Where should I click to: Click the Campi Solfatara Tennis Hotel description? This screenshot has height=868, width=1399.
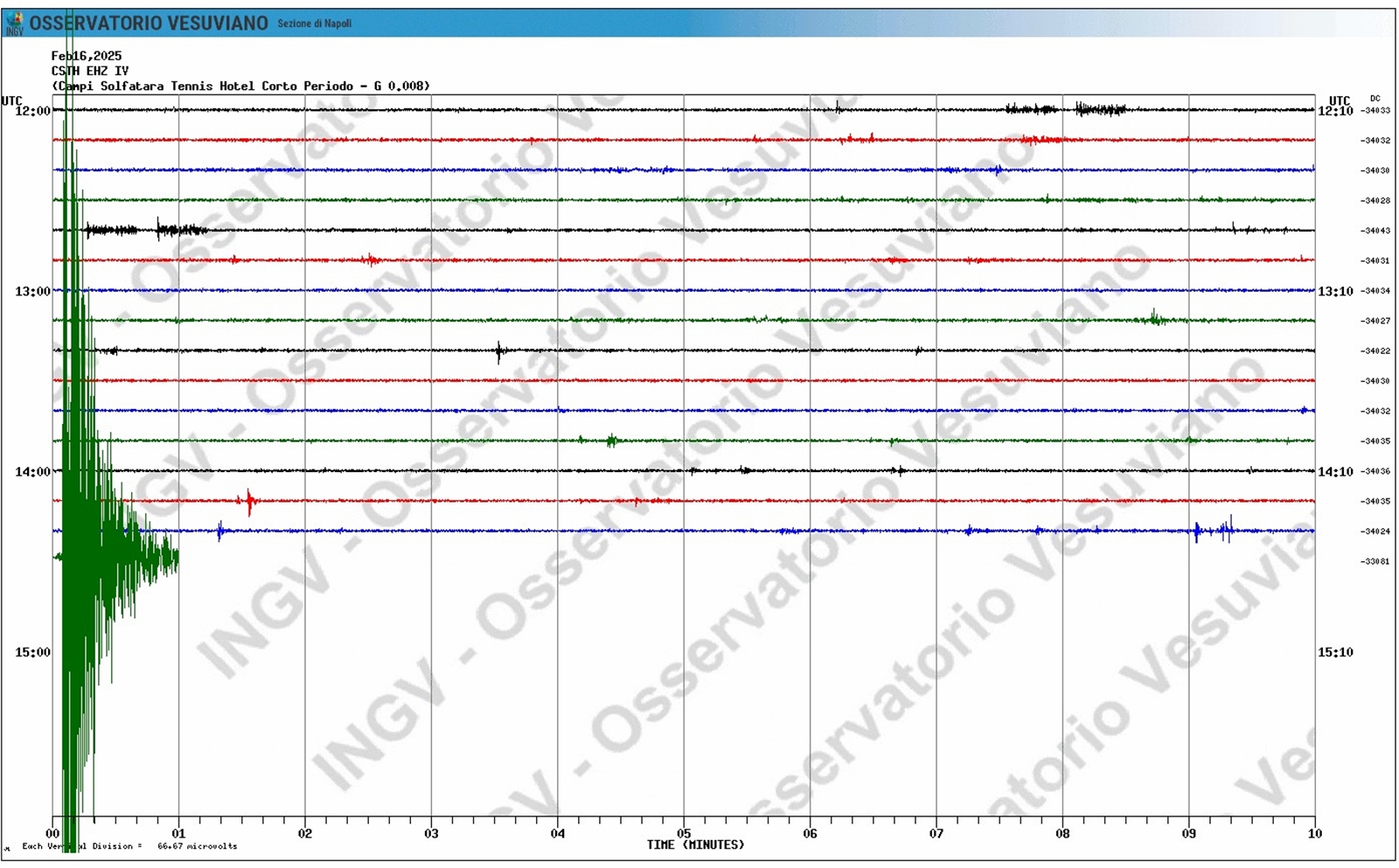[240, 86]
